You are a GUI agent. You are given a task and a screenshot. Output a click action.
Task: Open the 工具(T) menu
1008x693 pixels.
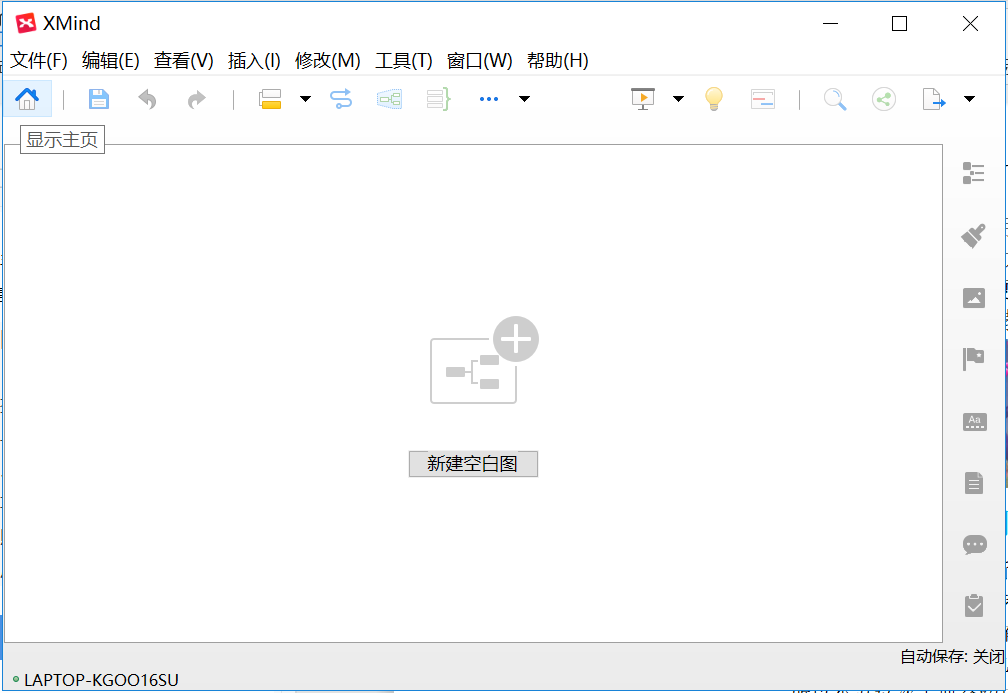[403, 60]
